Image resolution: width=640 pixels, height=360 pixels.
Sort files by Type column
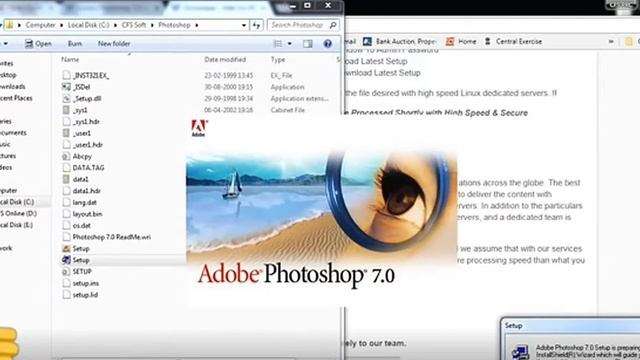pos(278,60)
